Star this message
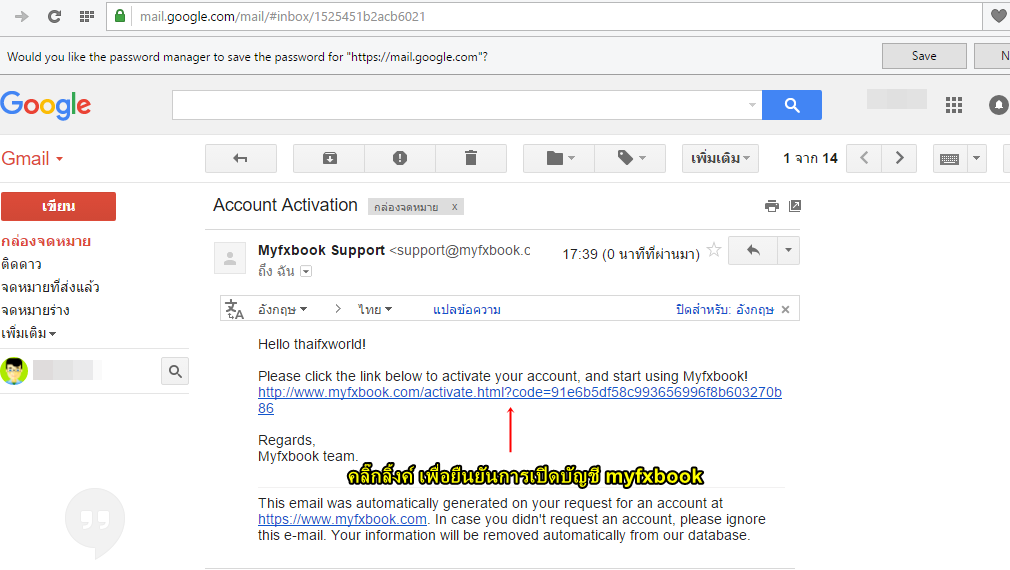The width and height of the screenshot is (1010, 570). [x=714, y=250]
